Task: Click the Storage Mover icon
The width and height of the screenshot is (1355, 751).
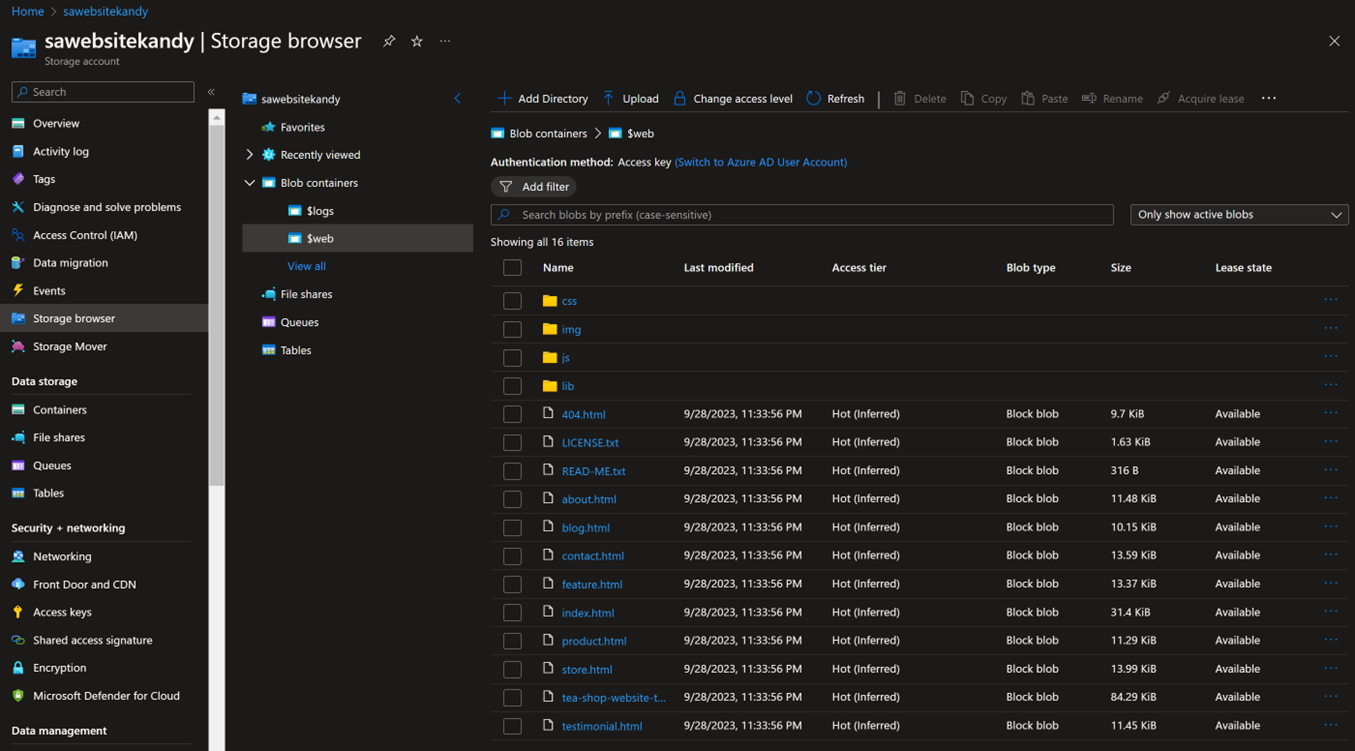Action: point(18,346)
